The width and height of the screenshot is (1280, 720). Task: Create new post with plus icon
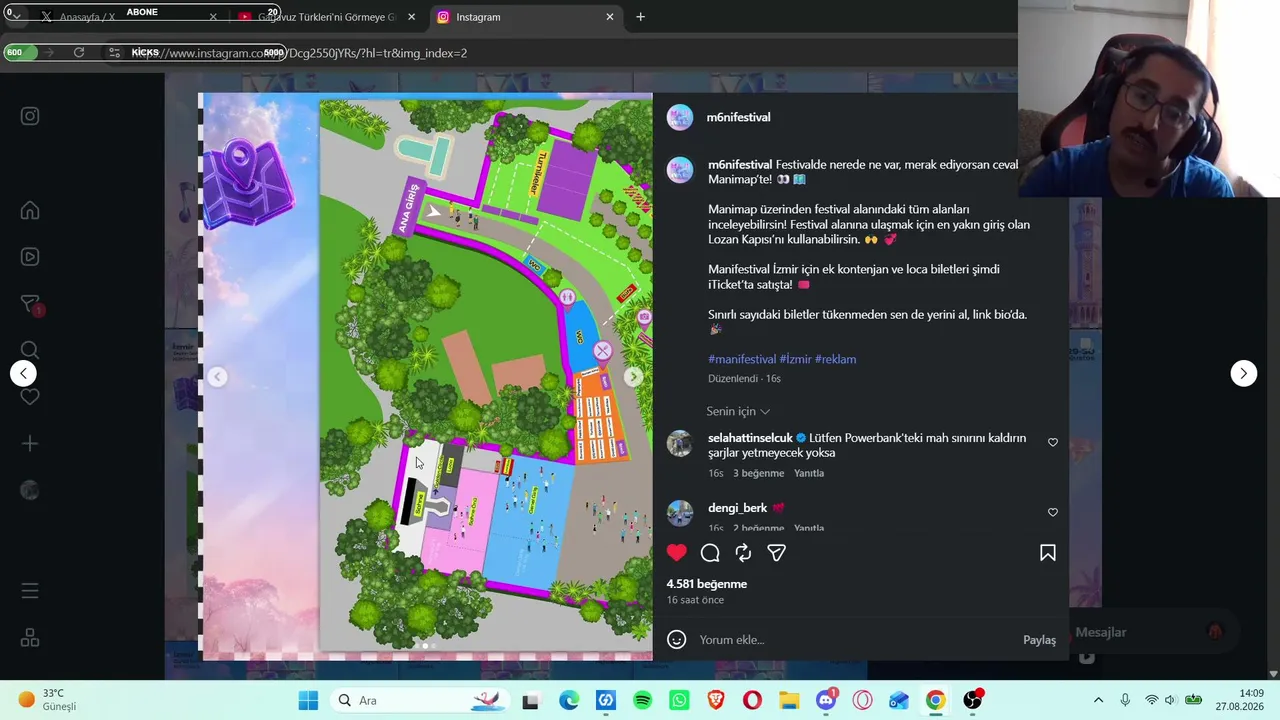30,443
